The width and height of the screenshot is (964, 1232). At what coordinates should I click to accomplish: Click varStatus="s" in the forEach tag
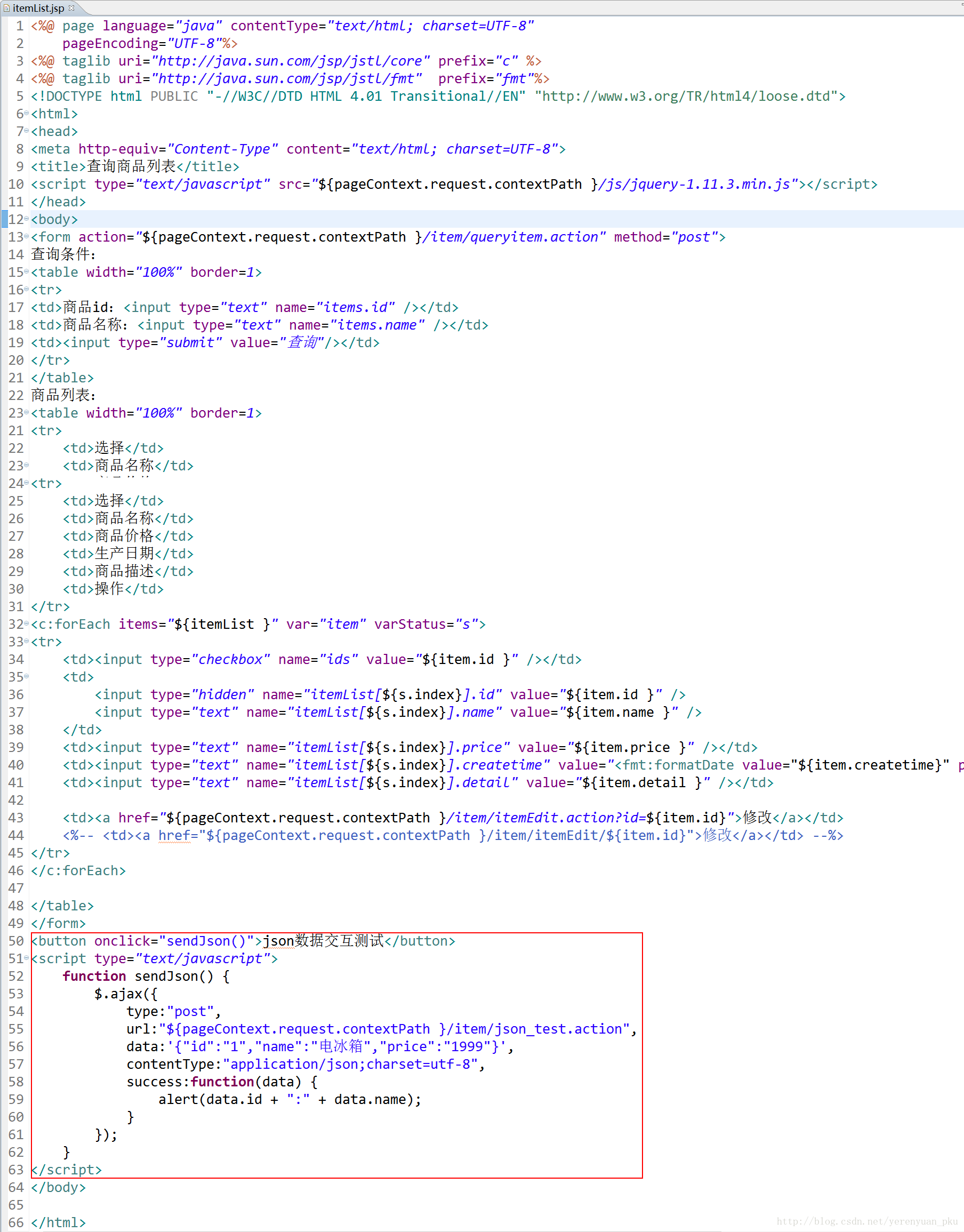tap(425, 625)
